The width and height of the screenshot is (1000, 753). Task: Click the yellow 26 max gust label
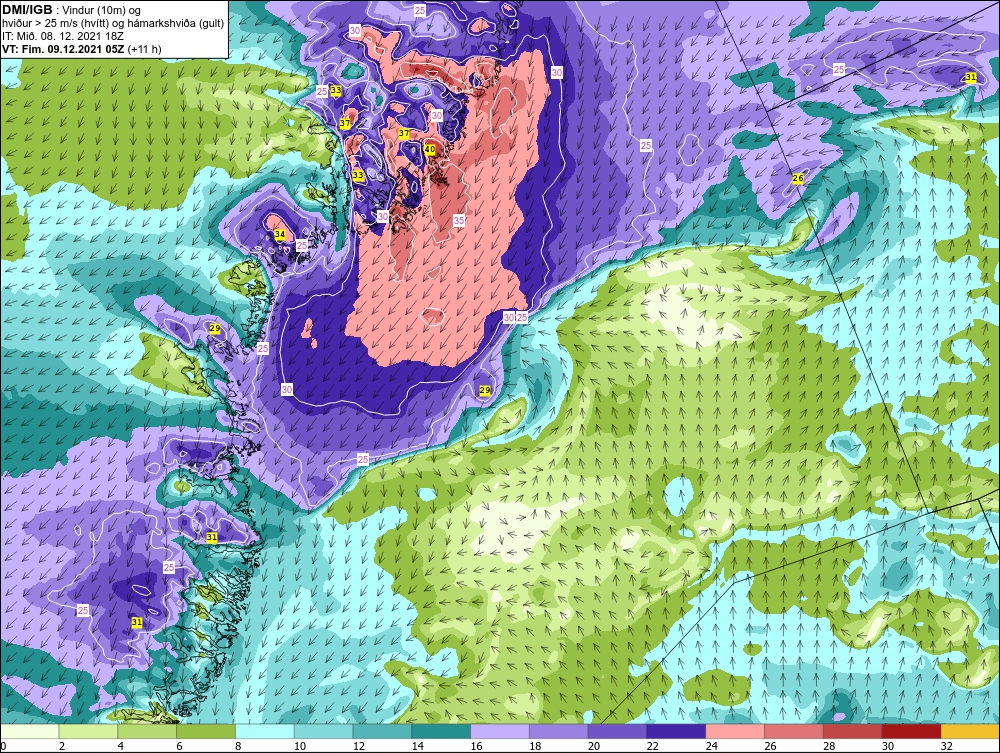[x=798, y=179]
